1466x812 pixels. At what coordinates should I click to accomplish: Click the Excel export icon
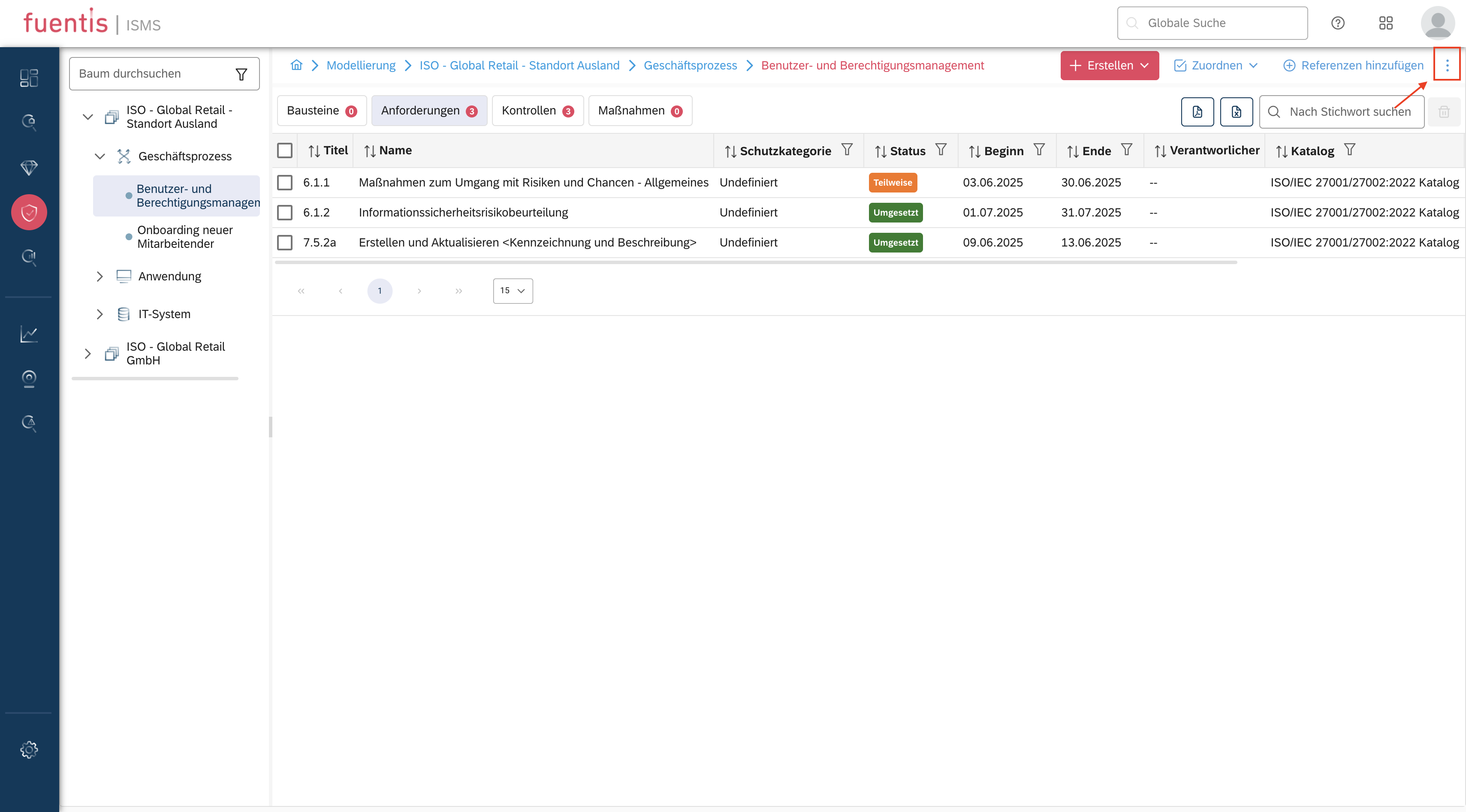[1236, 111]
